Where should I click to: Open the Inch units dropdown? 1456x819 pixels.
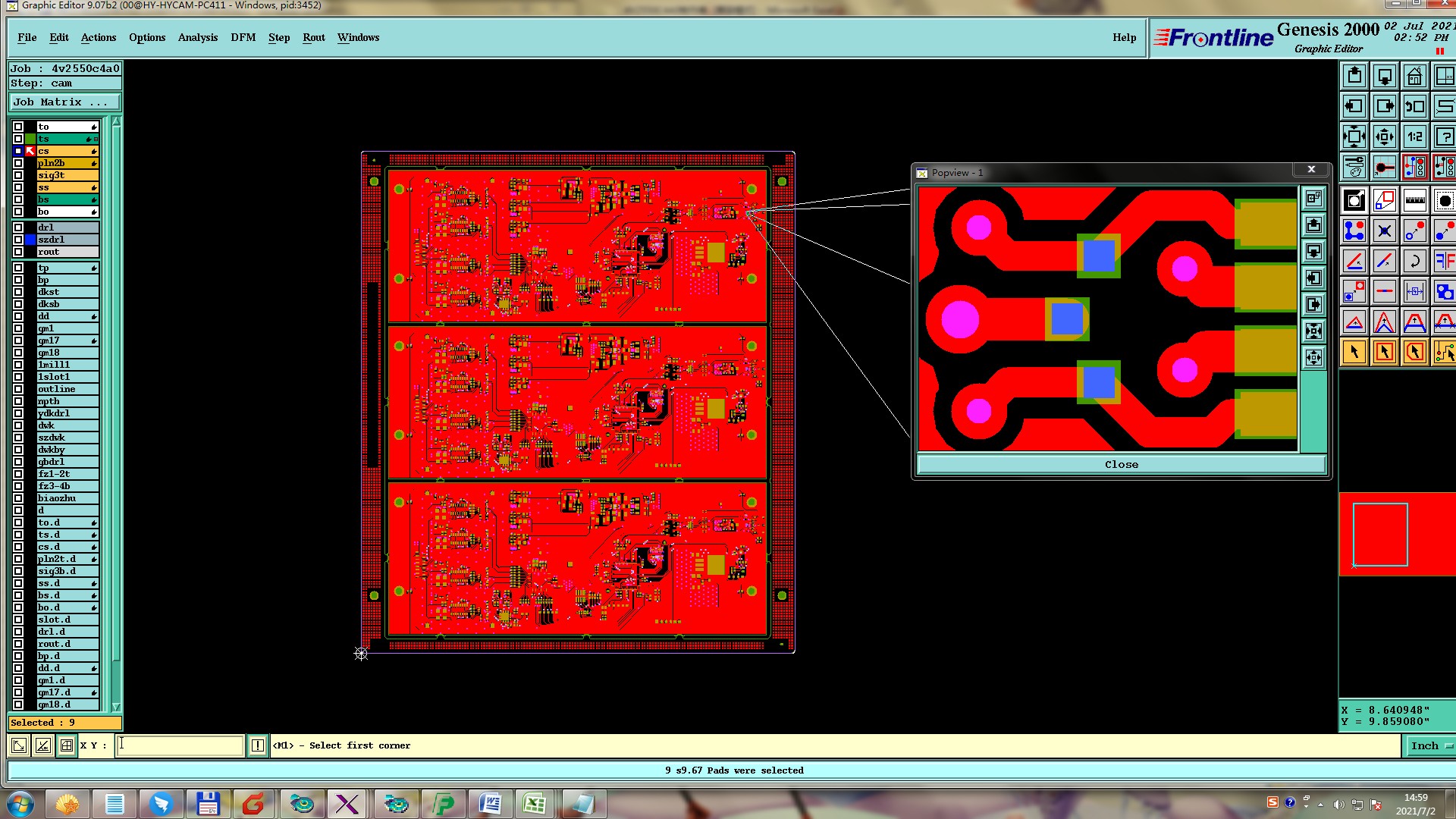tap(1430, 745)
